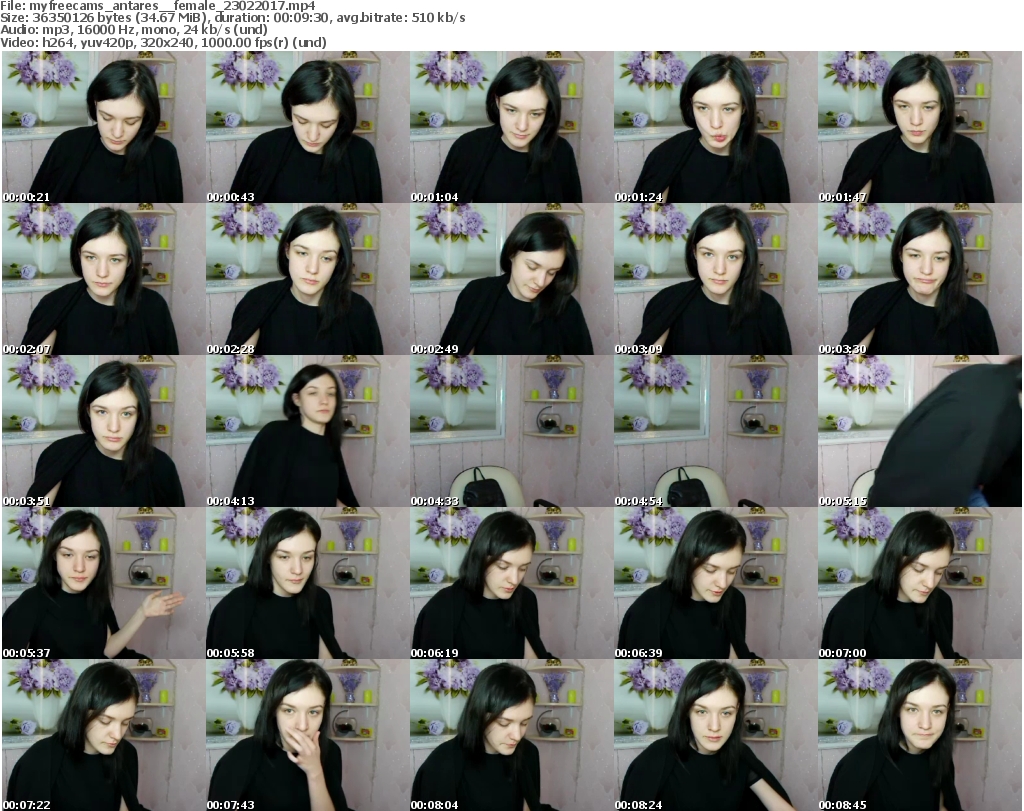Open the thumbnail stamped 00:02:07
This screenshot has height=811, width=1024.
click(103, 279)
